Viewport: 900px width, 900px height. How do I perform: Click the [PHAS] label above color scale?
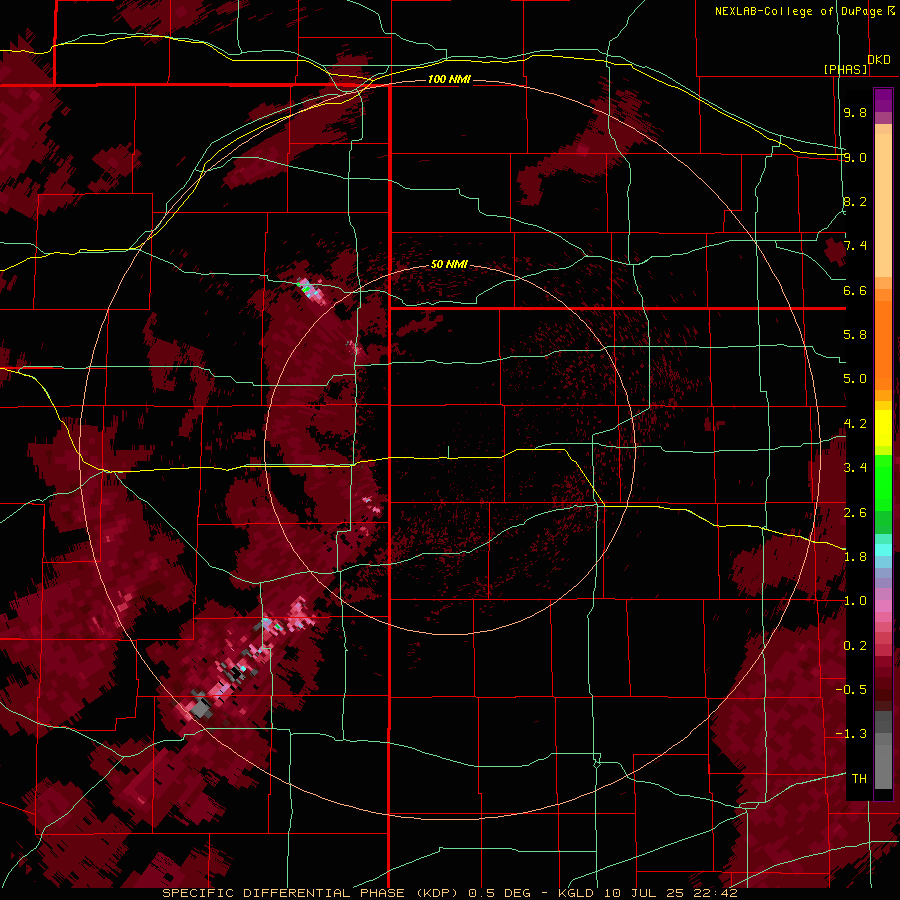tap(845, 70)
